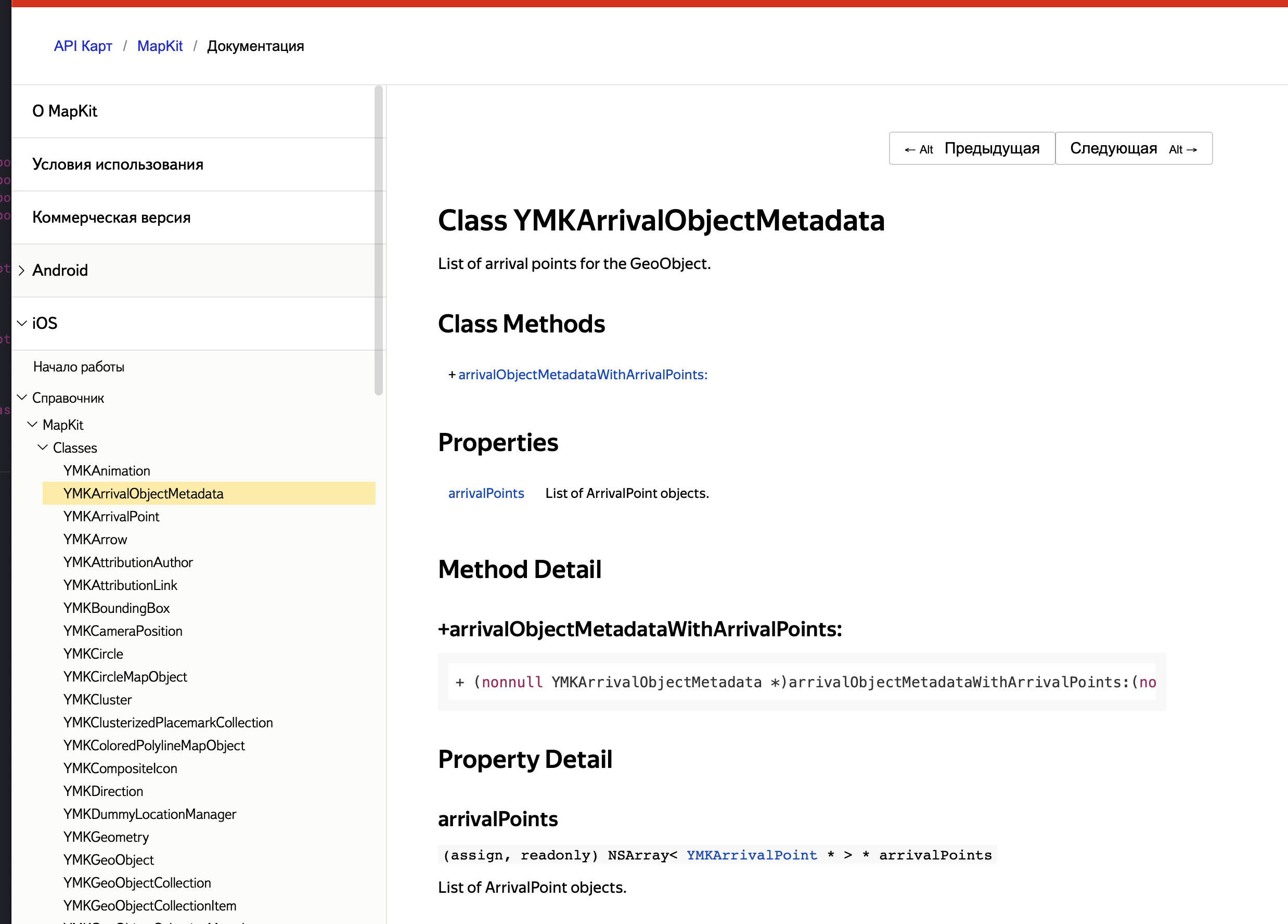The width and height of the screenshot is (1288, 924).
Task: Collapse the MapKit tree node chevron
Action: pos(32,424)
